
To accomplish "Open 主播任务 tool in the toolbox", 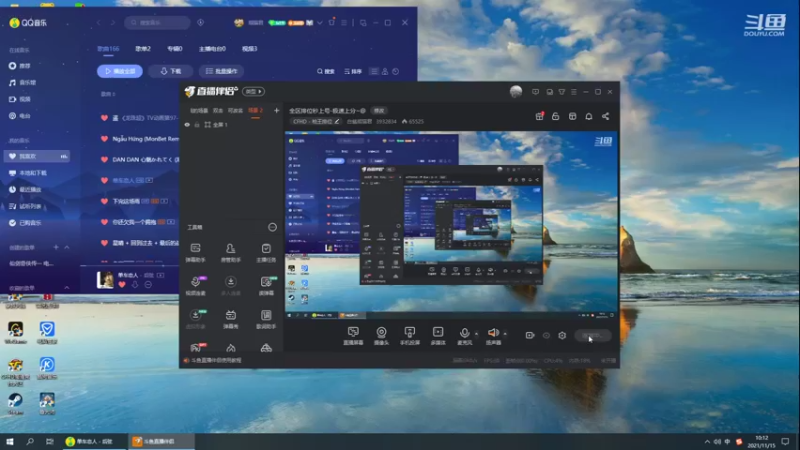I will pos(266,252).
